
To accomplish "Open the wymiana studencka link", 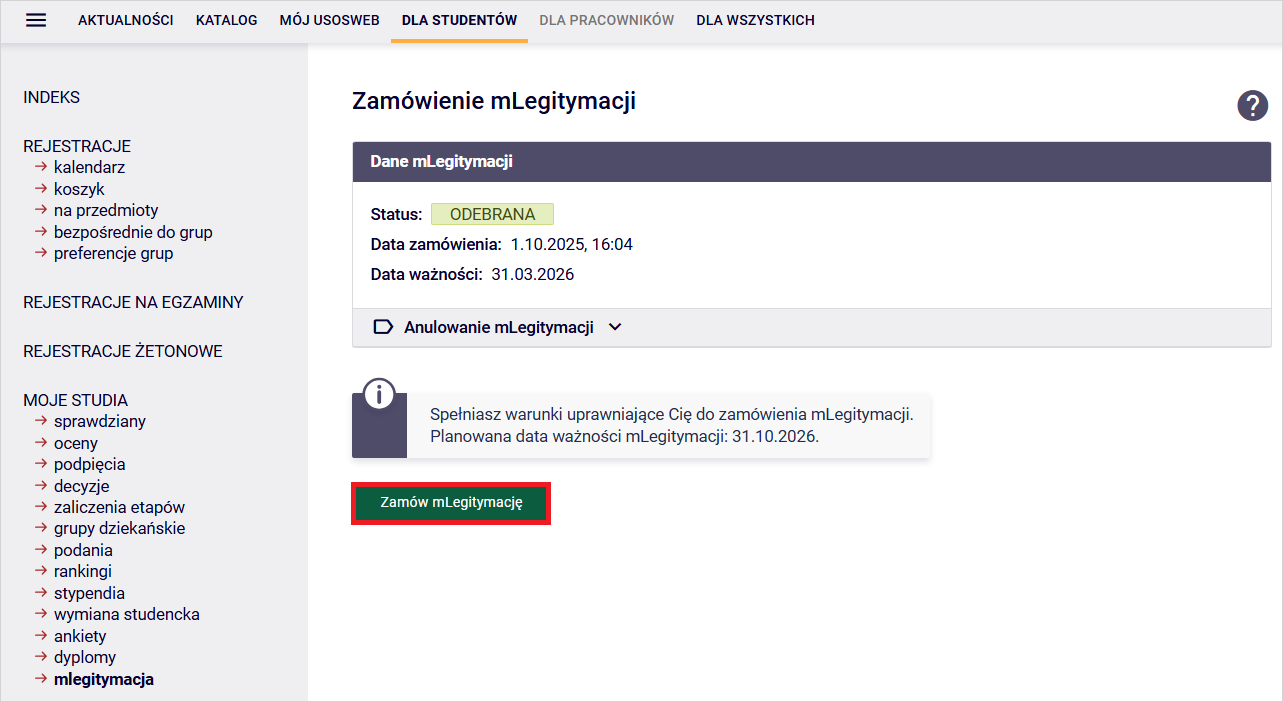I will (x=126, y=614).
